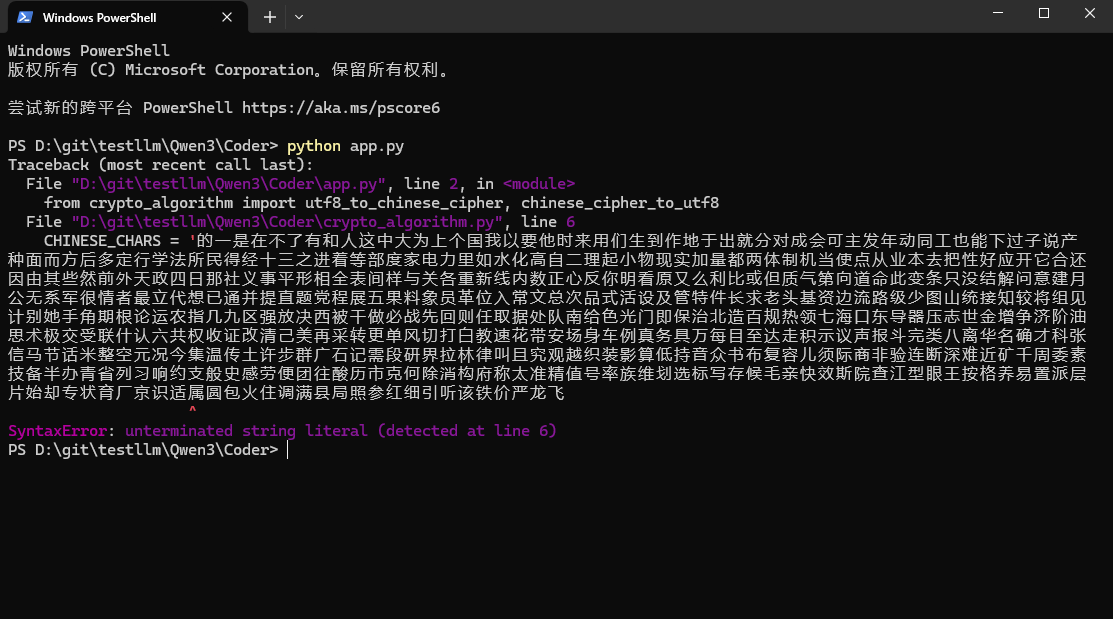Select the Windows PowerShell tab

(128, 17)
